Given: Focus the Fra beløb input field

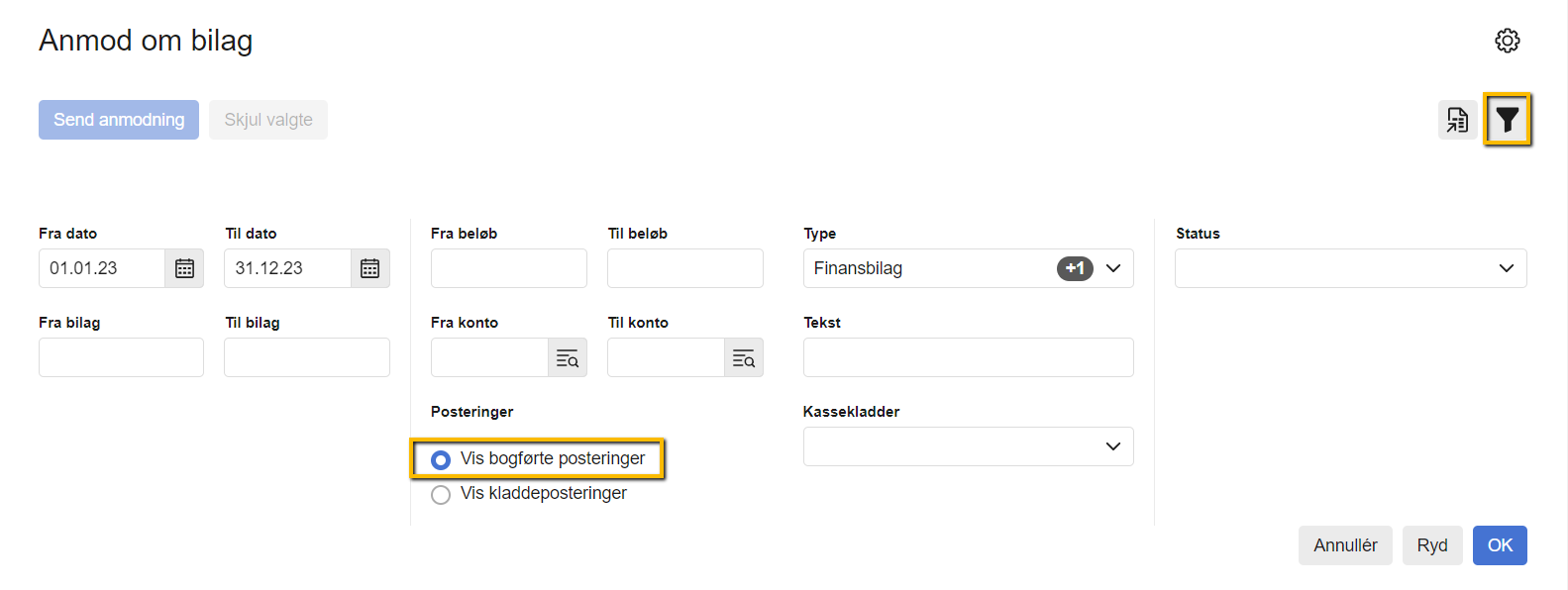Looking at the screenshot, I should [508, 268].
